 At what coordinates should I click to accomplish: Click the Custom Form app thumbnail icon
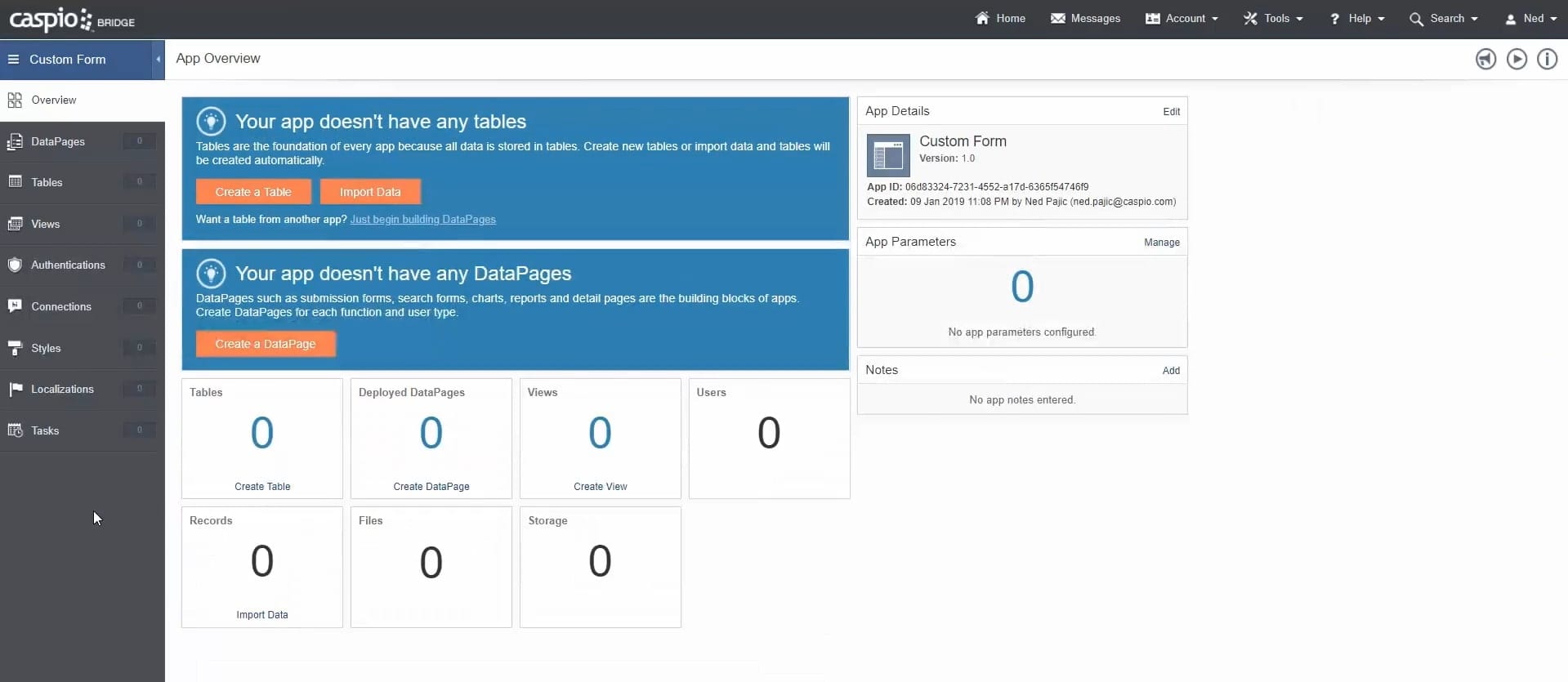pos(887,155)
